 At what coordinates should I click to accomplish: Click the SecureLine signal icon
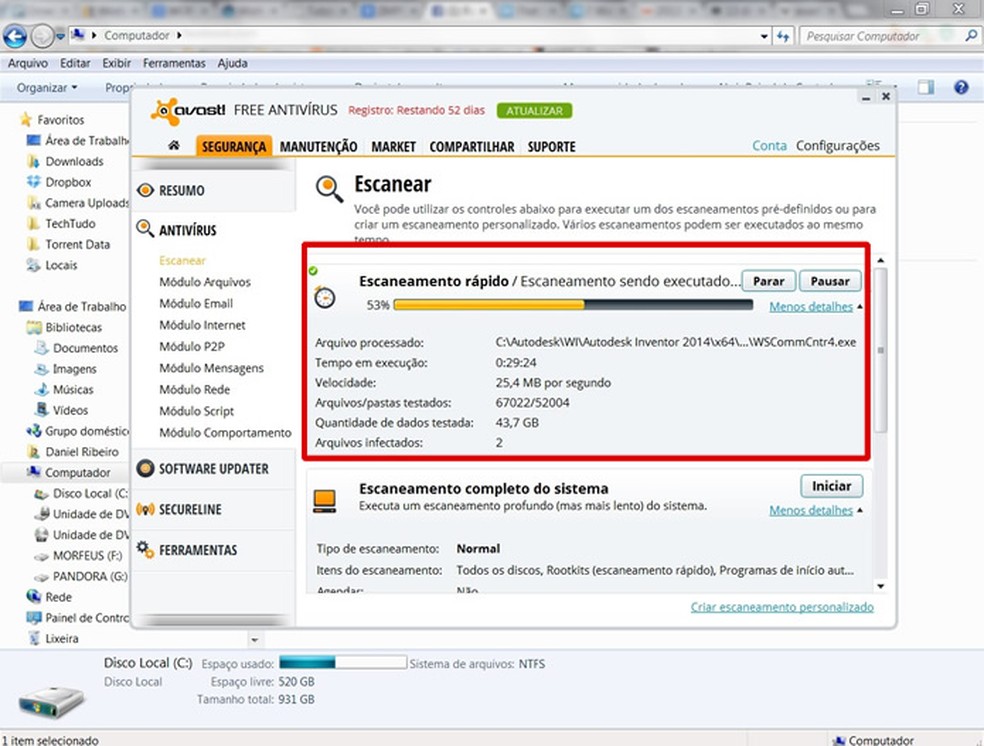click(145, 509)
